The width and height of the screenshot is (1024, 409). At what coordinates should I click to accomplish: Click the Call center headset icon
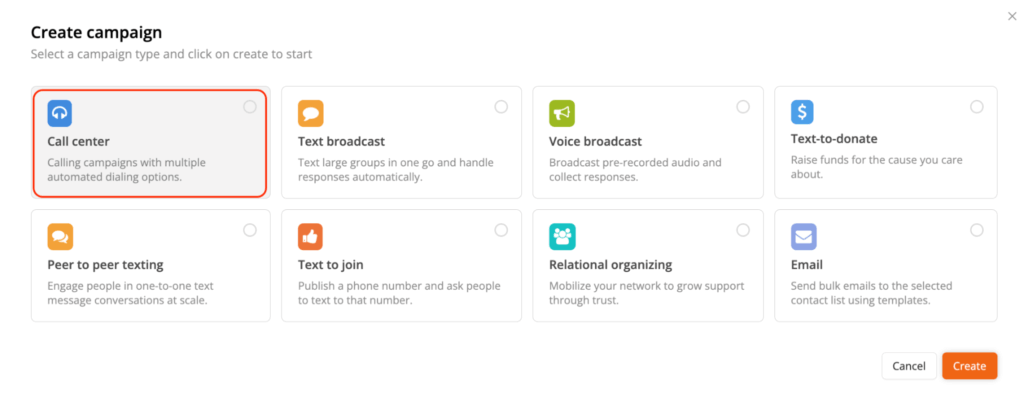60,112
